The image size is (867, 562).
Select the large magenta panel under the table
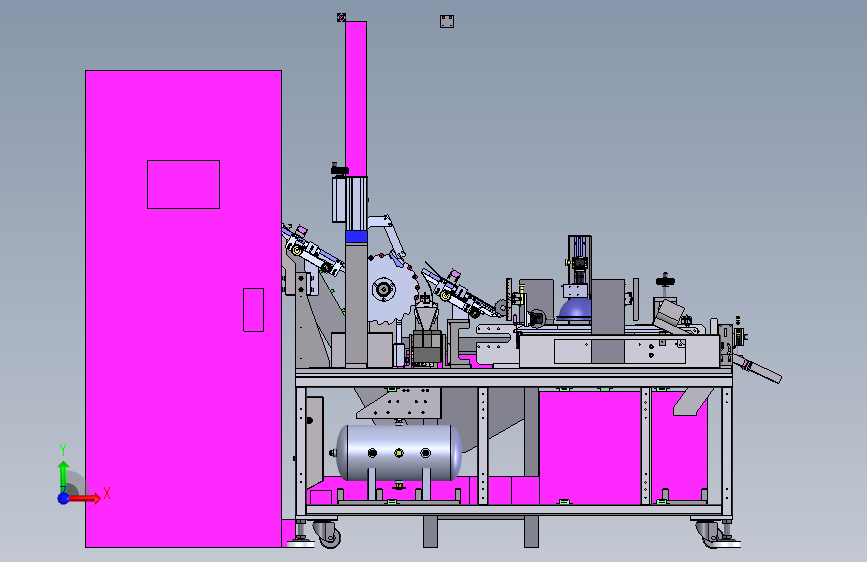point(590,447)
